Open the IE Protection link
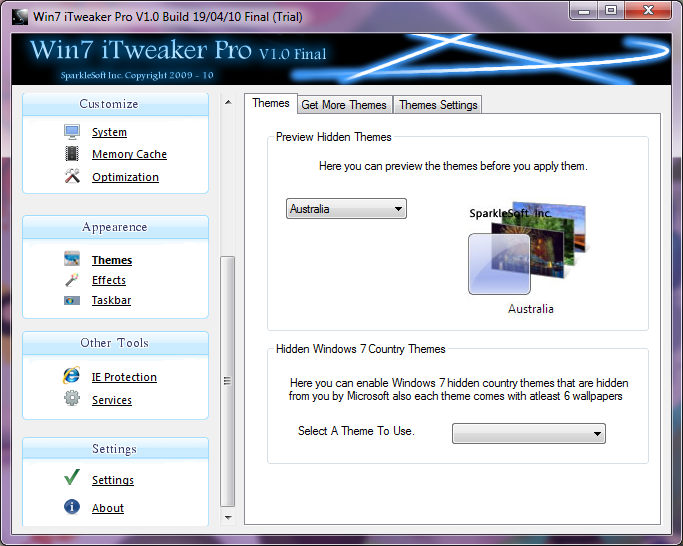 pos(124,377)
